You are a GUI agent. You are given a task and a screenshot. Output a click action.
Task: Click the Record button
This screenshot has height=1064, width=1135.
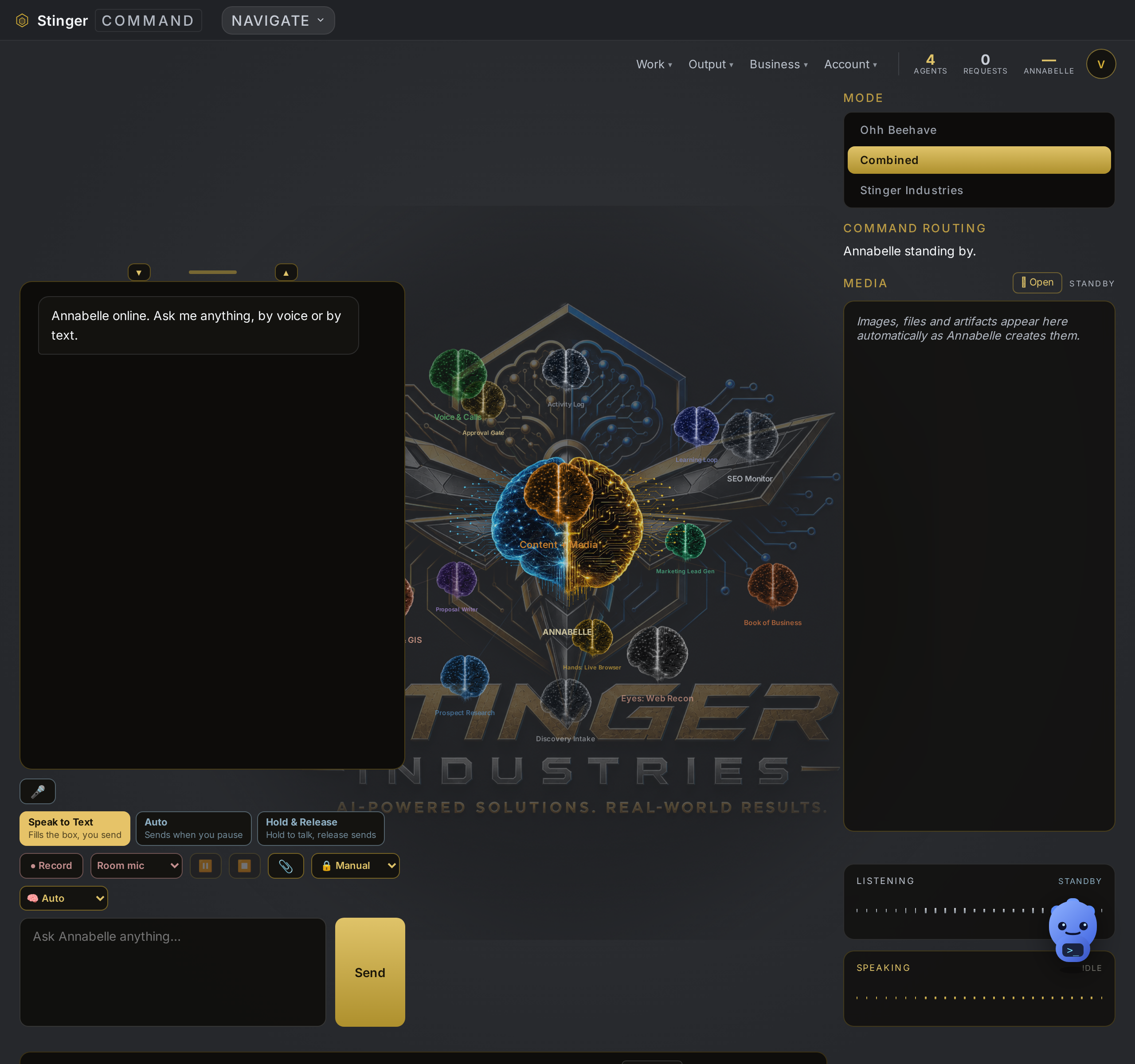click(51, 865)
